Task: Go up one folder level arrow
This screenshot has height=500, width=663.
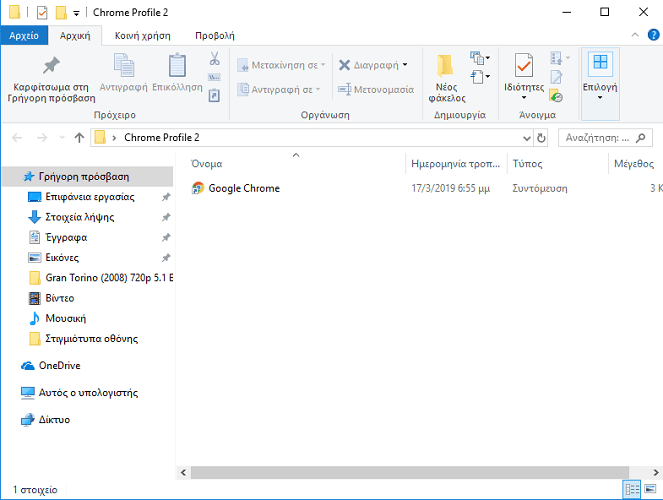Action: [x=79, y=137]
